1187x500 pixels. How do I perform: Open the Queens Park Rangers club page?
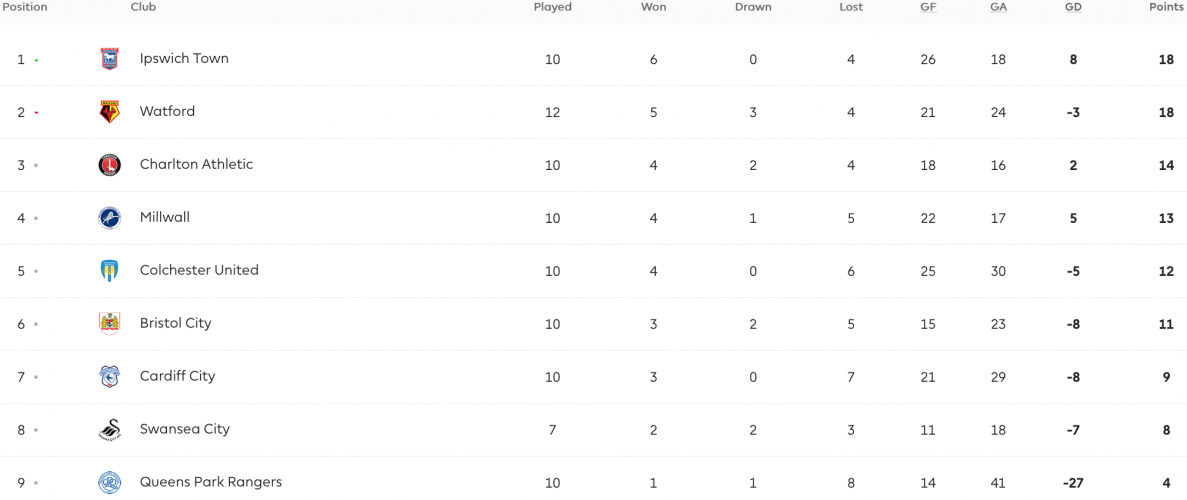click(210, 482)
